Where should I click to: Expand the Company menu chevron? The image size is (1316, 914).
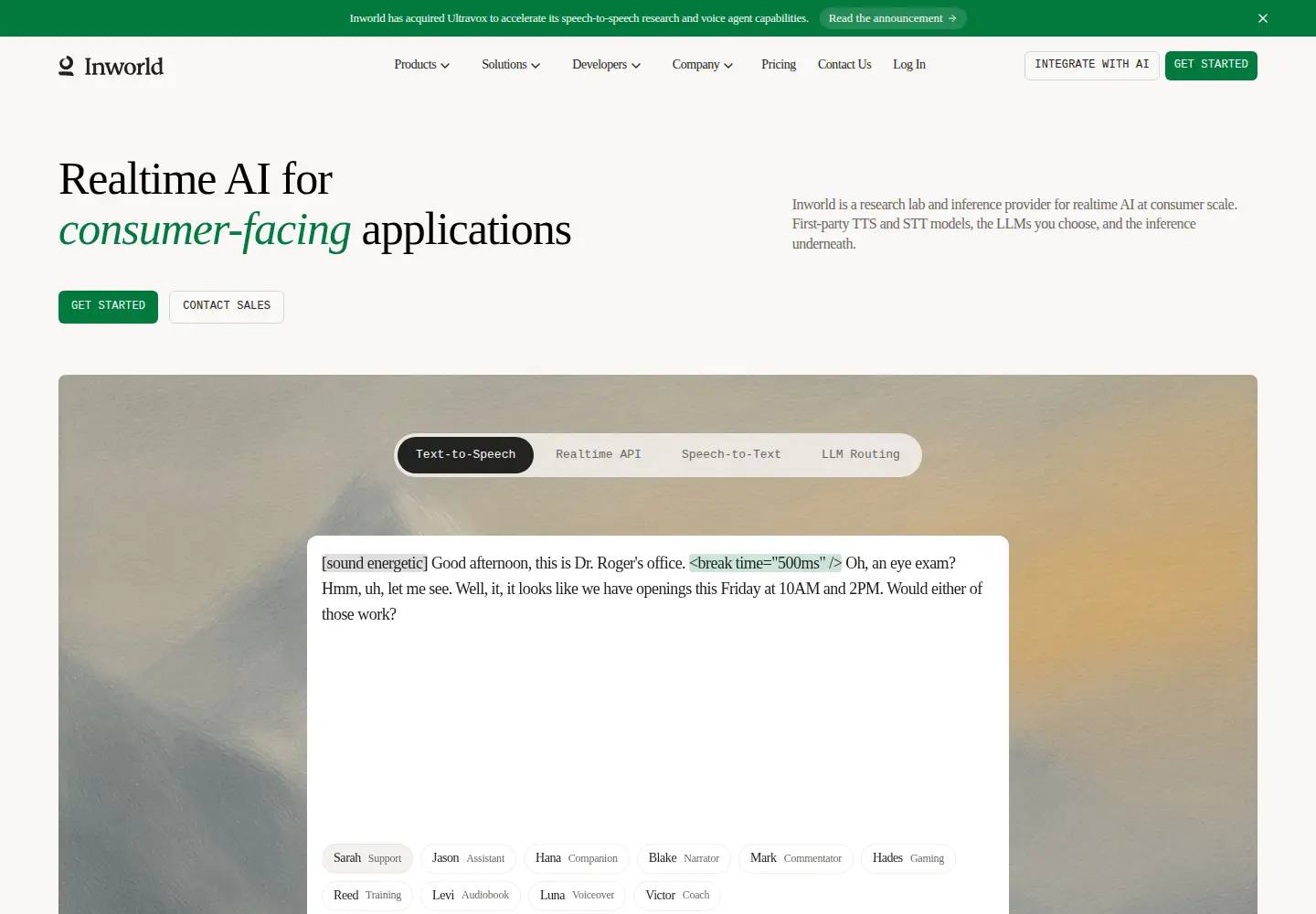click(728, 65)
